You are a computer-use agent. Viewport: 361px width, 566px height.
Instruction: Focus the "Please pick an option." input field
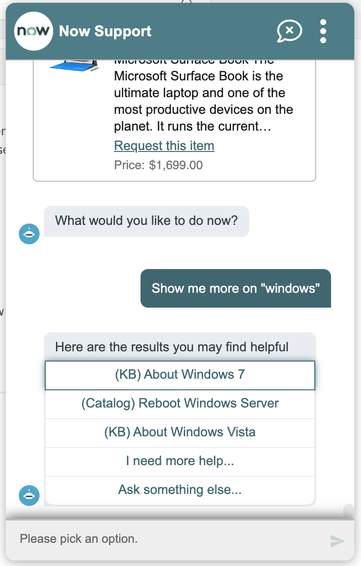tap(170, 539)
